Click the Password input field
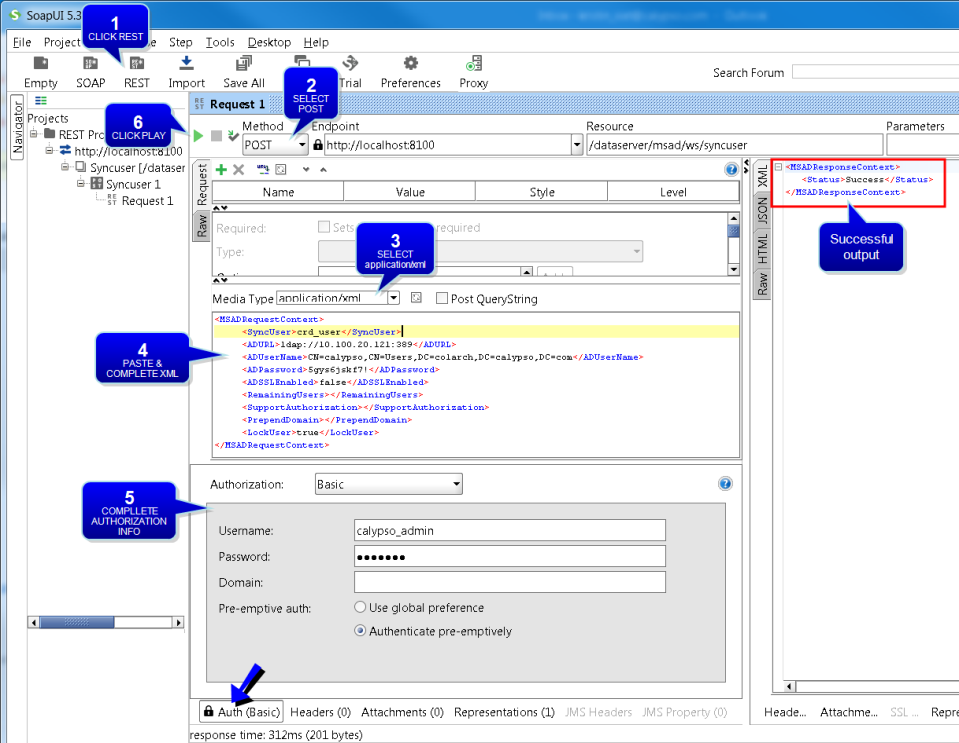Viewport: 959px width, 743px height. pyautogui.click(x=509, y=556)
